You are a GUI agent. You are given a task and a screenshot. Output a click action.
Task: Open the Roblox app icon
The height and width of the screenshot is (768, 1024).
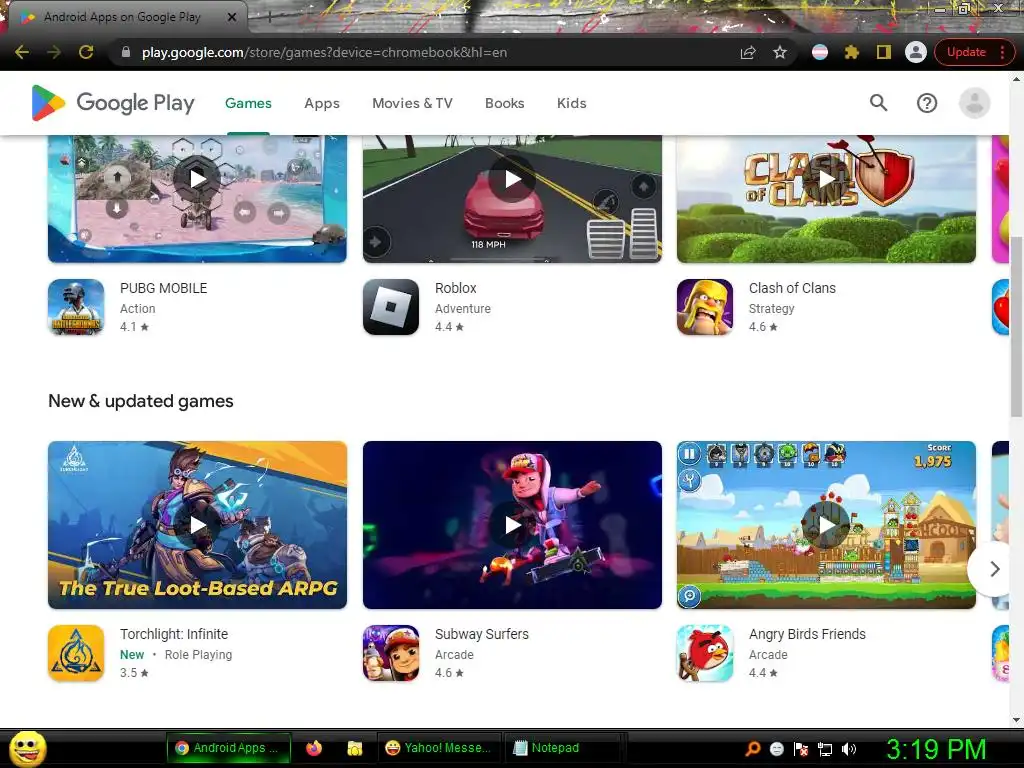[391, 307]
